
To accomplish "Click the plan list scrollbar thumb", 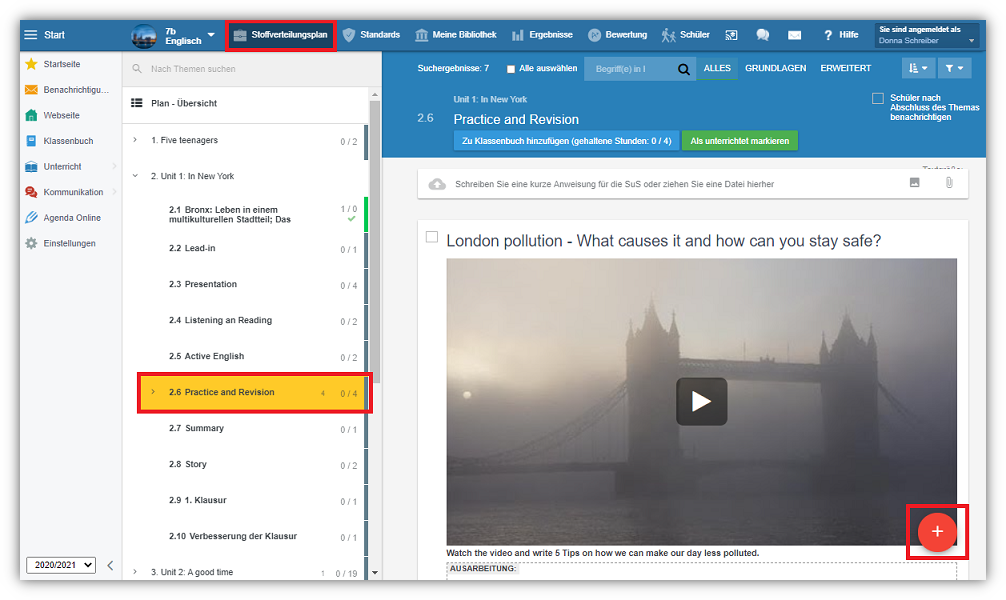I will point(375,241).
